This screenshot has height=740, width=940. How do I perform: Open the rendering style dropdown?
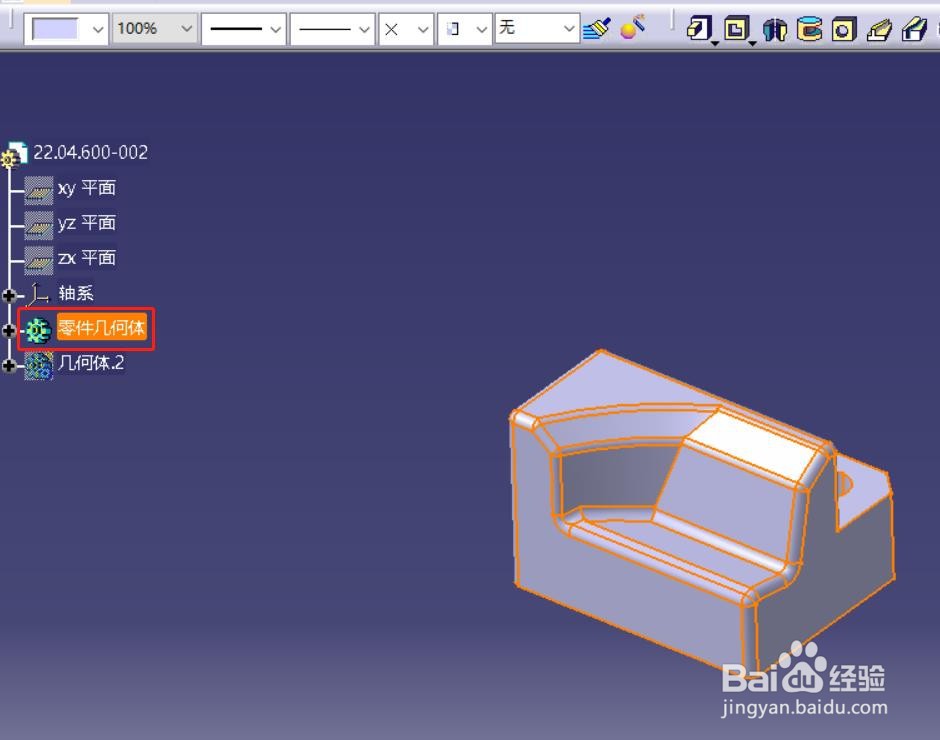click(465, 29)
